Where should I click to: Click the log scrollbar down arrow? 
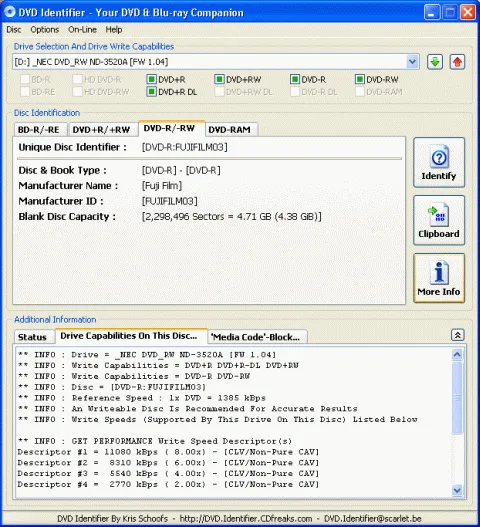tap(457, 490)
